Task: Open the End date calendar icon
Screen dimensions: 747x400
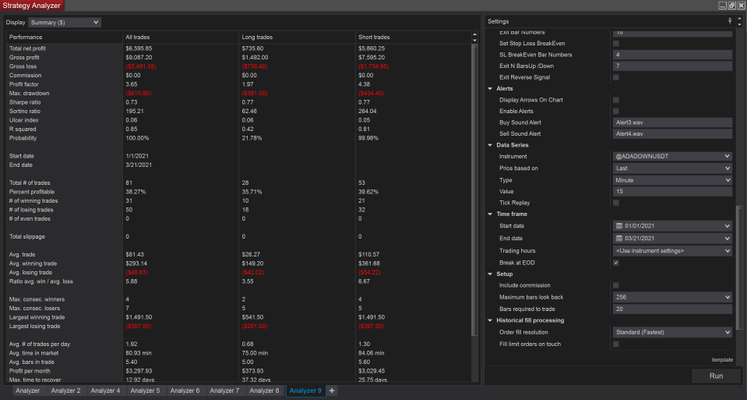Action: (619, 238)
